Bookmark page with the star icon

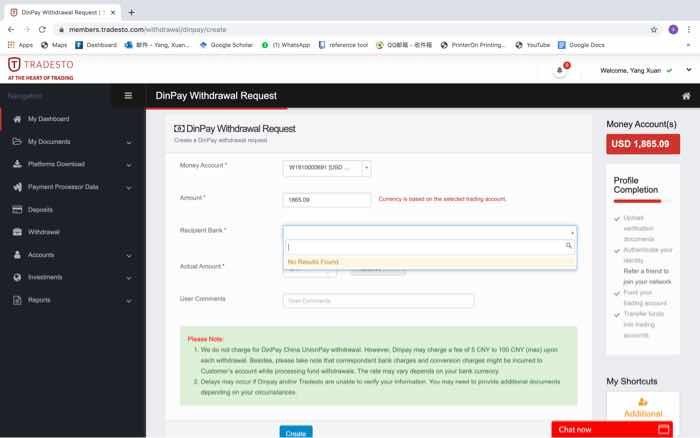coord(654,29)
